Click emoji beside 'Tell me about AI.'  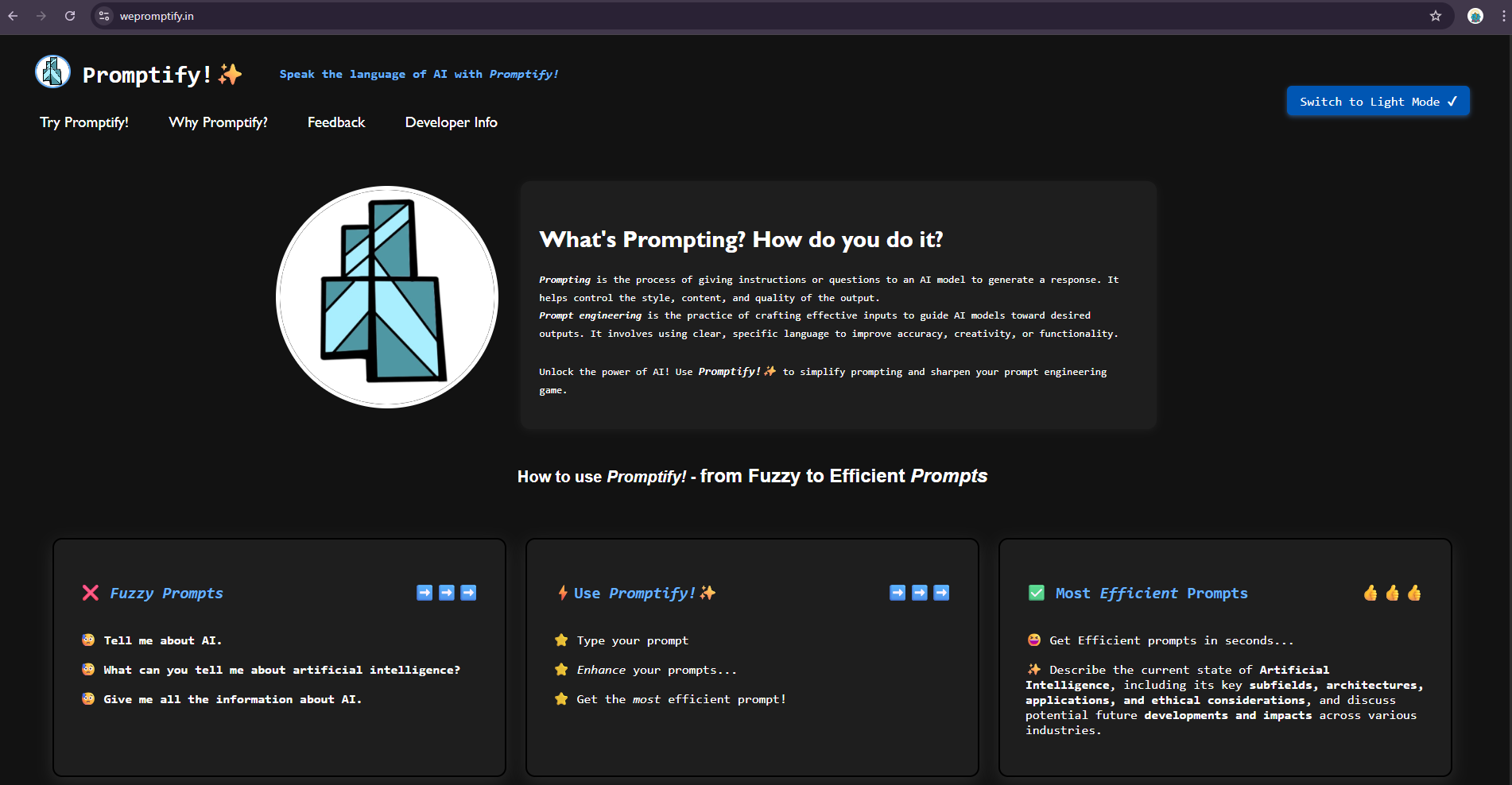click(88, 640)
